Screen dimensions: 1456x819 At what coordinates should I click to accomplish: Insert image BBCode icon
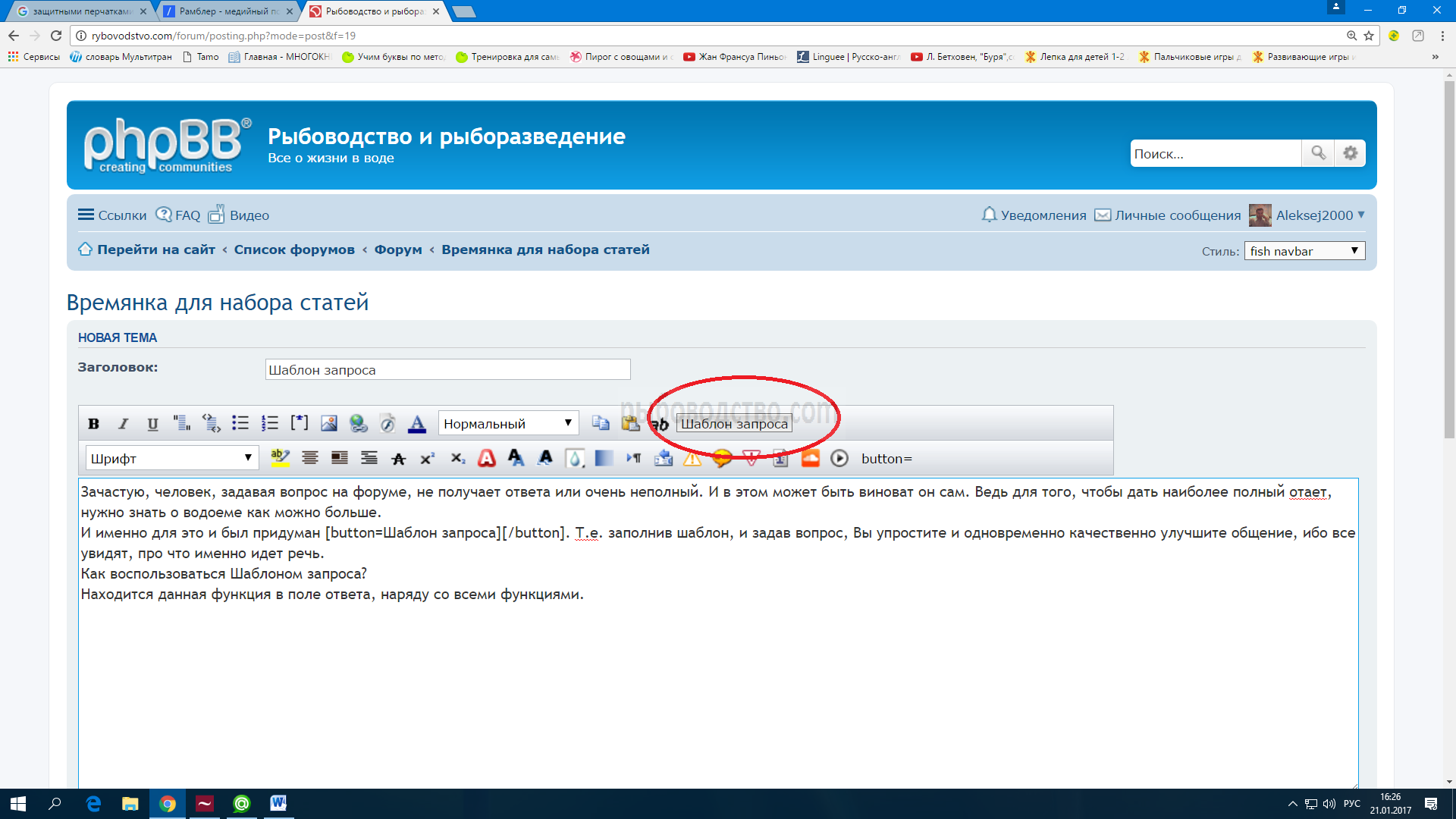328,423
